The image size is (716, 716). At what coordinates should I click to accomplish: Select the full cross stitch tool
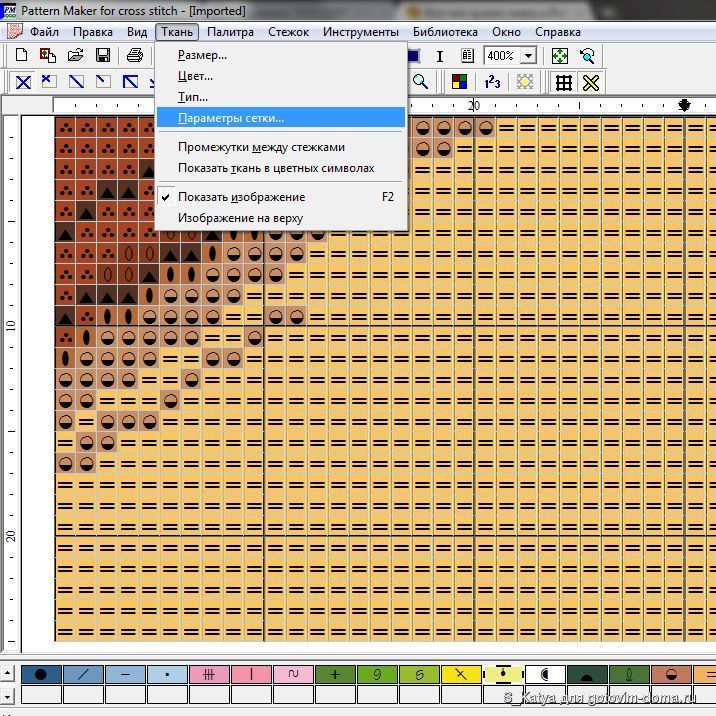tap(23, 82)
